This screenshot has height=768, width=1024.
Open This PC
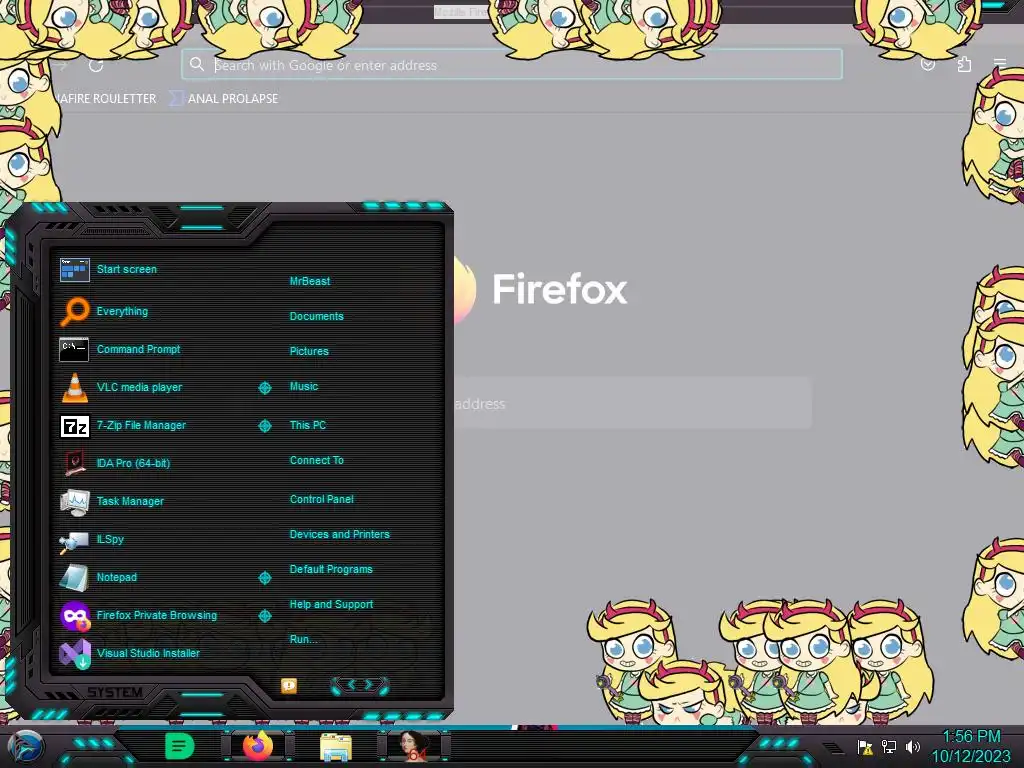click(308, 425)
